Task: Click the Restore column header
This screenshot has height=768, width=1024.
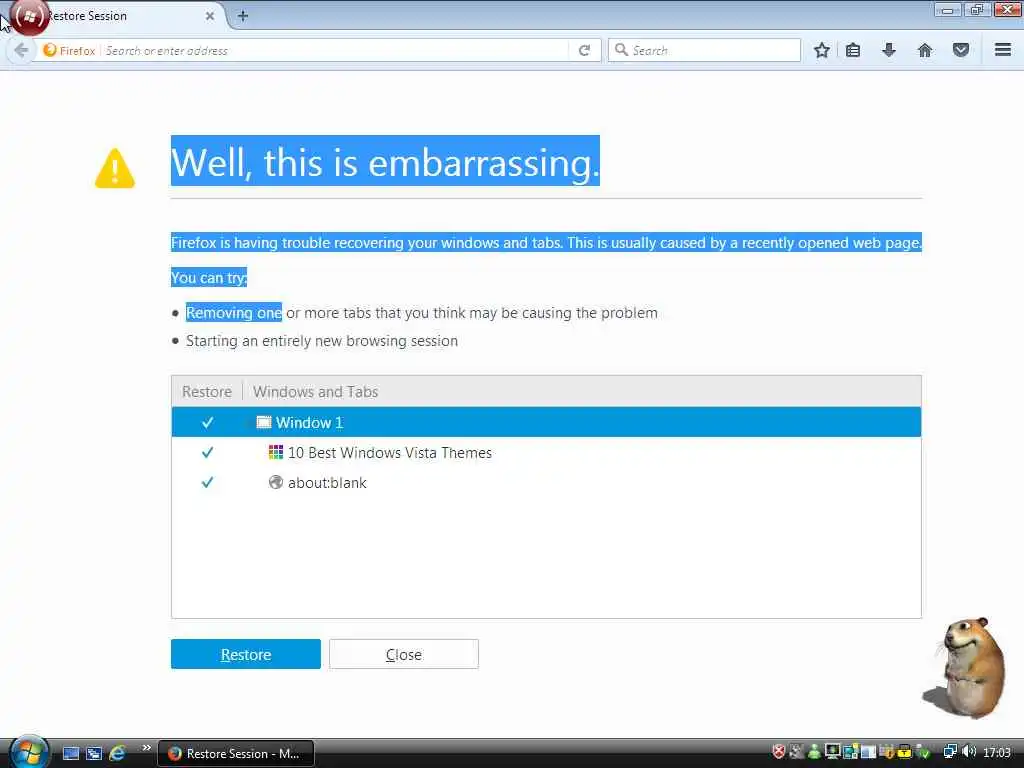Action: point(207,392)
